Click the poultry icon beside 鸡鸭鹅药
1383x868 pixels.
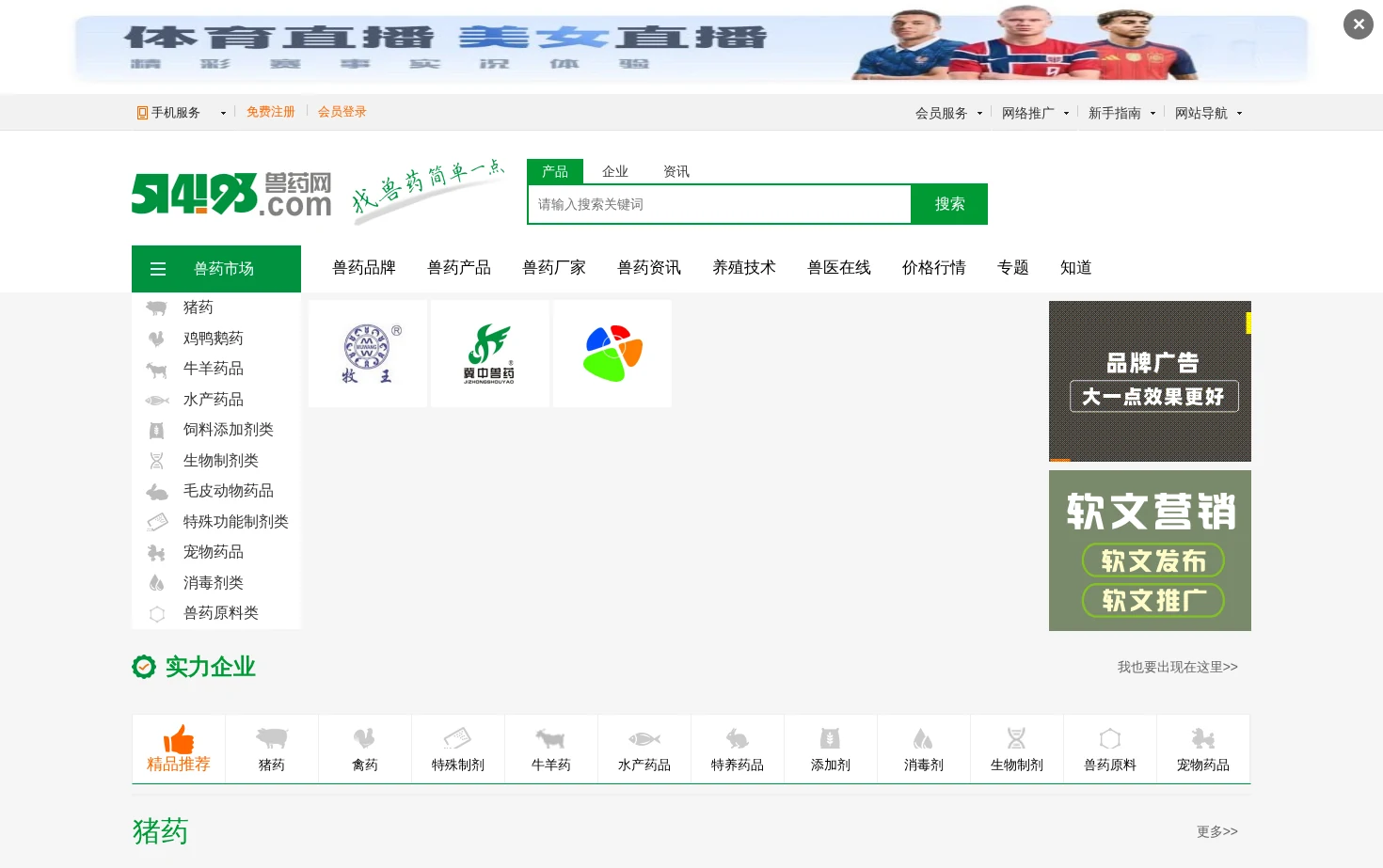(156, 339)
